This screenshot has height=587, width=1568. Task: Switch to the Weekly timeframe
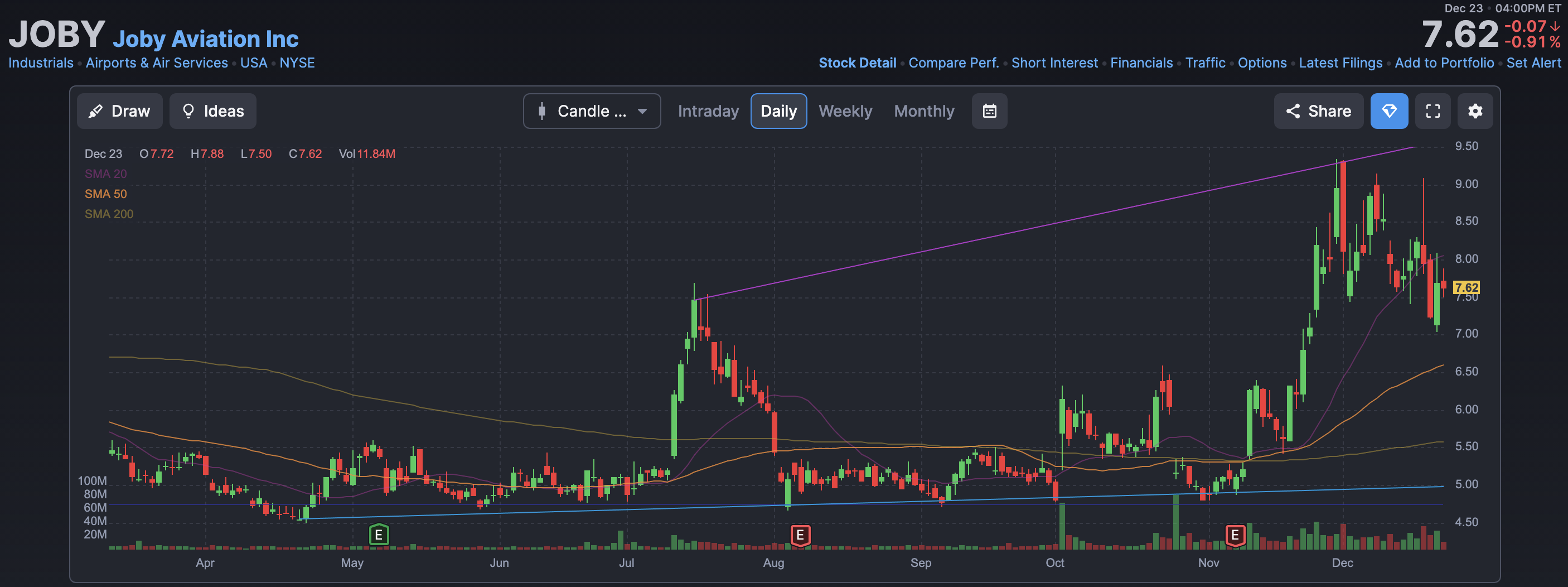click(x=845, y=111)
